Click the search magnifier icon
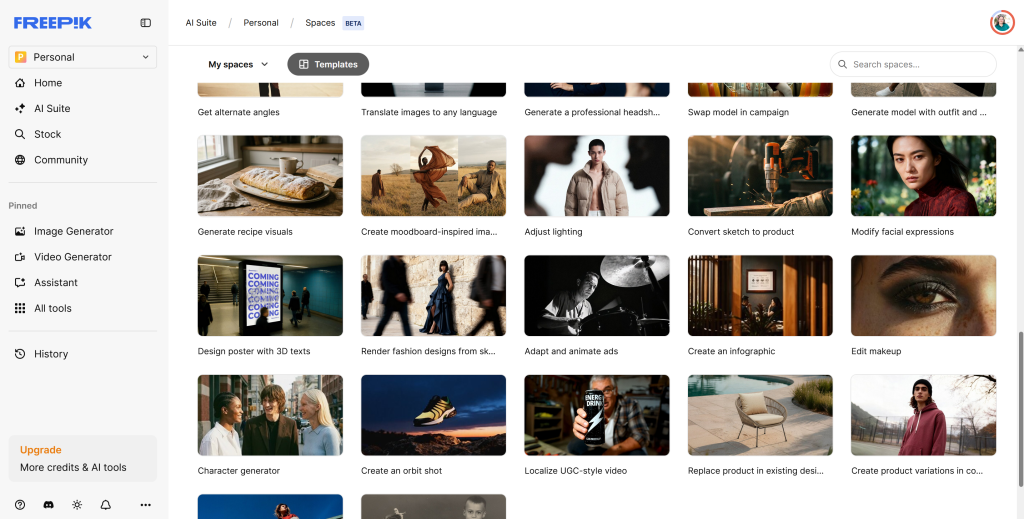Viewport: 1024px width, 519px height. 843,65
